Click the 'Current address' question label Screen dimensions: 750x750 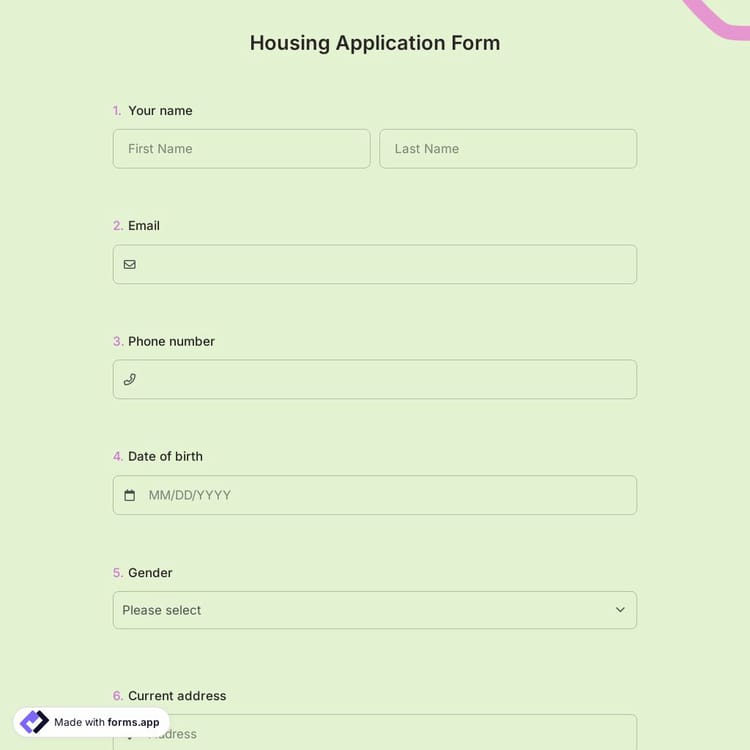pyautogui.click(x=177, y=696)
